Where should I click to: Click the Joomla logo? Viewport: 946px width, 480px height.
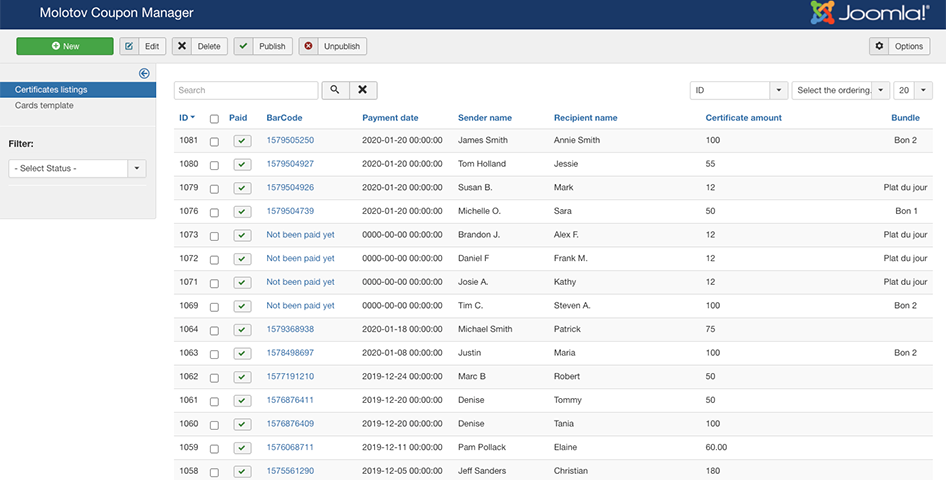(870, 14)
